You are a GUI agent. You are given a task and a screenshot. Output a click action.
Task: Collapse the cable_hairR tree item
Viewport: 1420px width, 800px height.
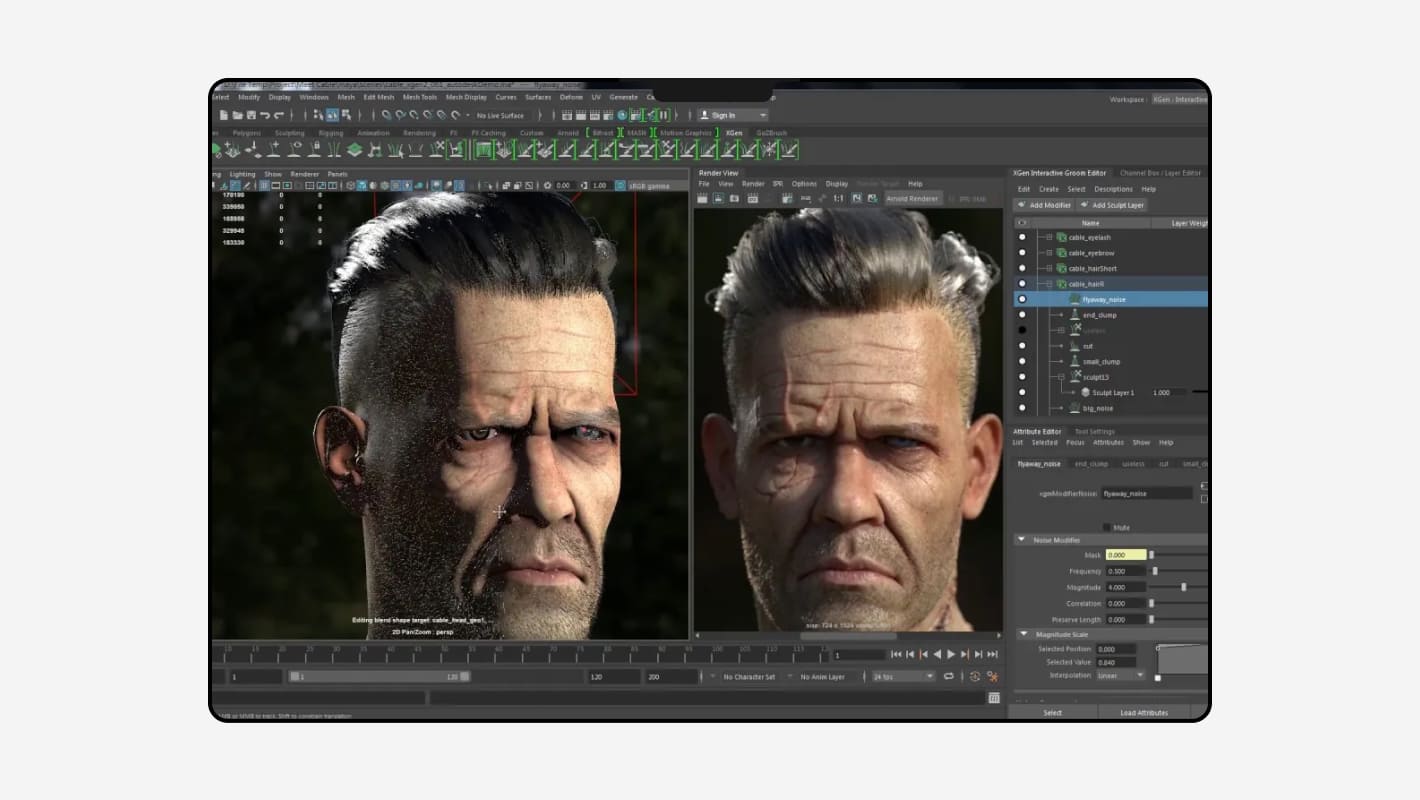click(x=1048, y=283)
